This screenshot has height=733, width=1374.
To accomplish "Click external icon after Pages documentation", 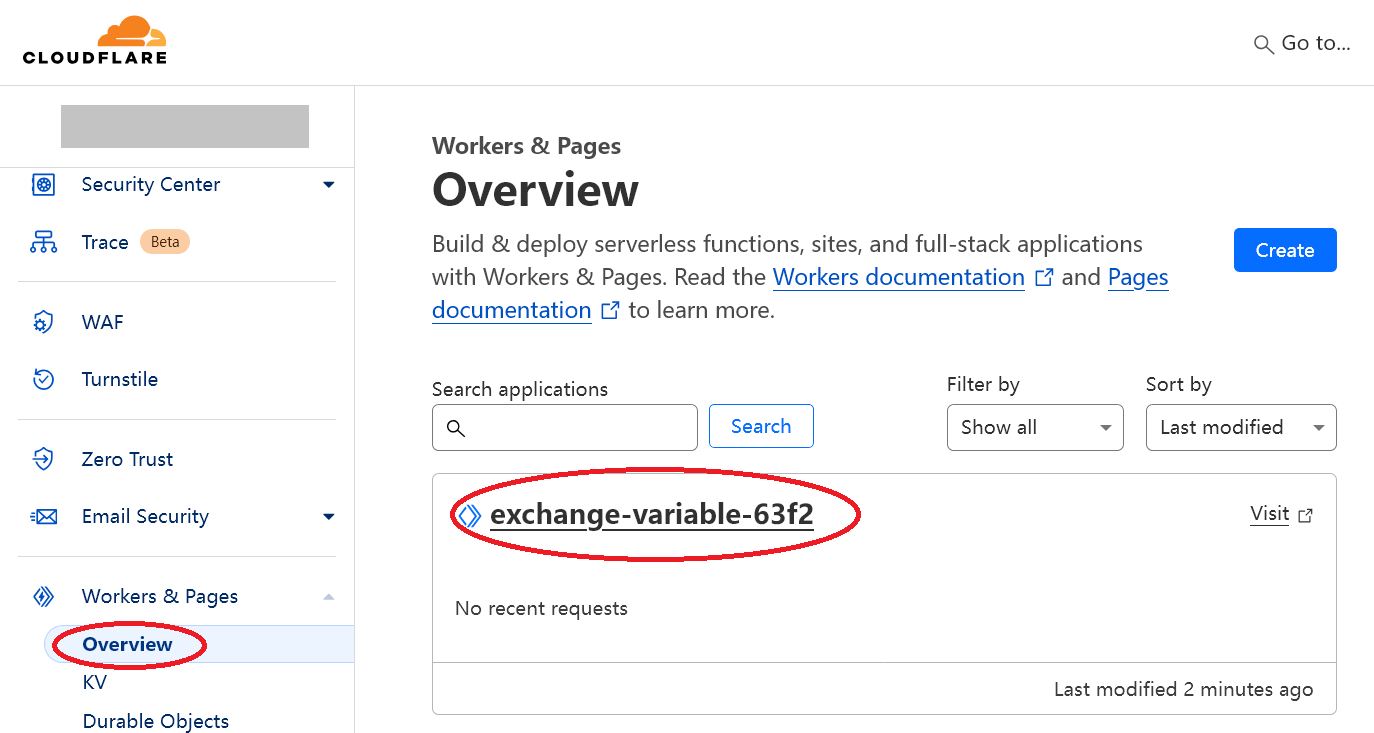I will click(x=610, y=311).
